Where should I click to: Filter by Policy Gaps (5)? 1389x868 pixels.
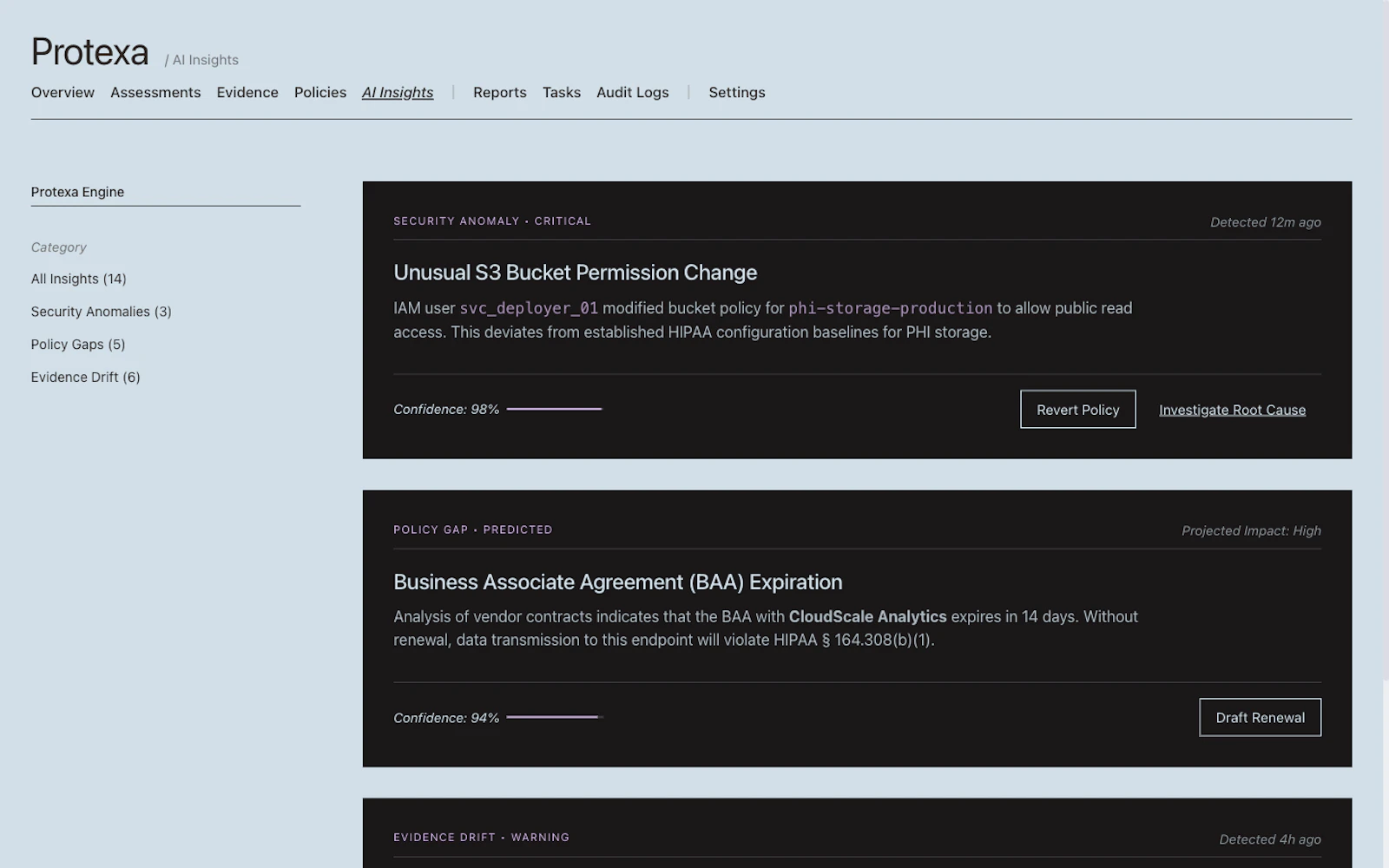[x=78, y=345]
